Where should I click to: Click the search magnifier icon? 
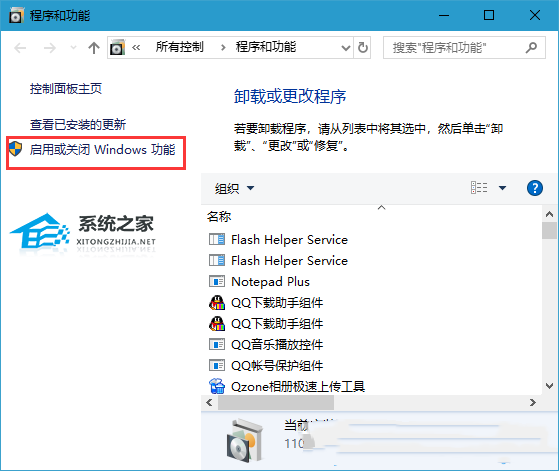coord(531,47)
